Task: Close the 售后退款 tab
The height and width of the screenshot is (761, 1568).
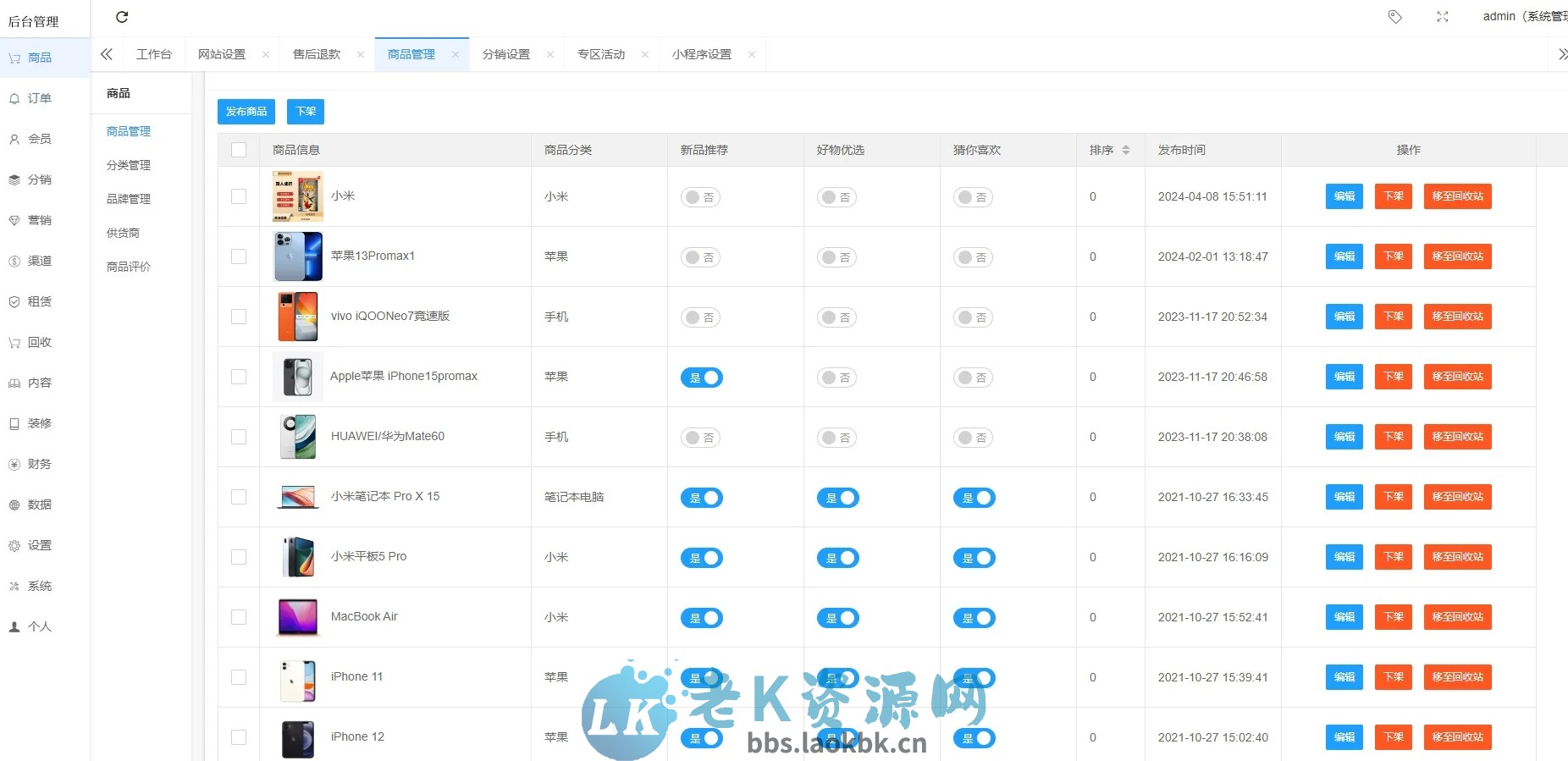Action: (x=361, y=54)
